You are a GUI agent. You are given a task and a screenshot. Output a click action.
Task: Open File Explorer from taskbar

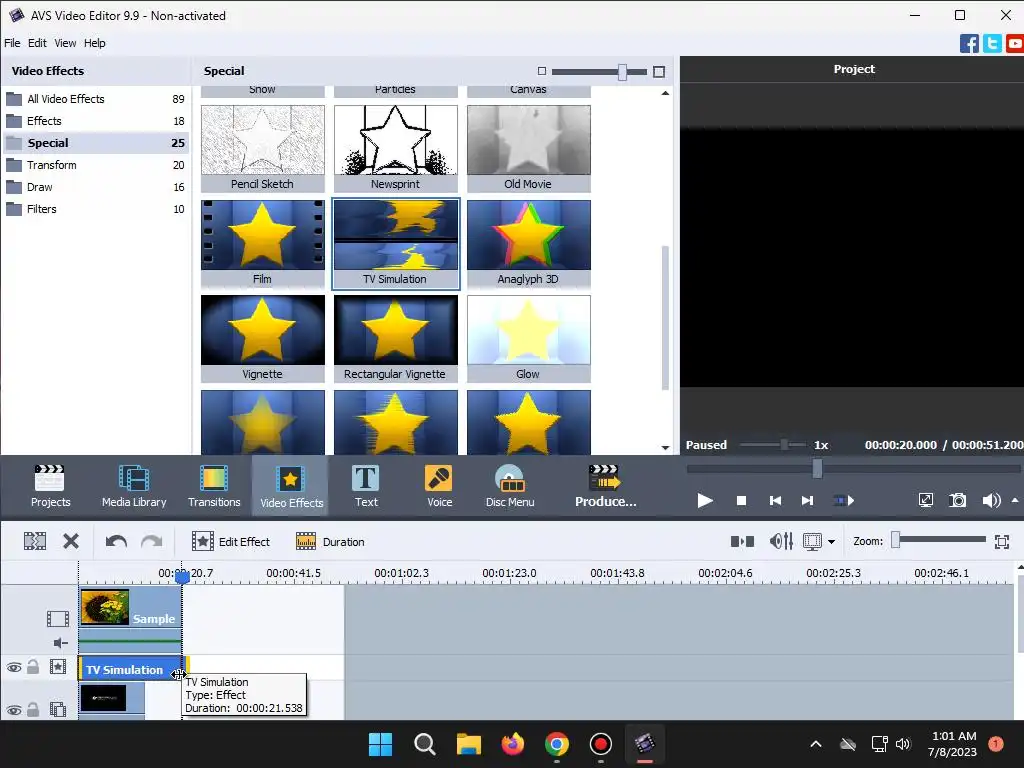(x=468, y=744)
